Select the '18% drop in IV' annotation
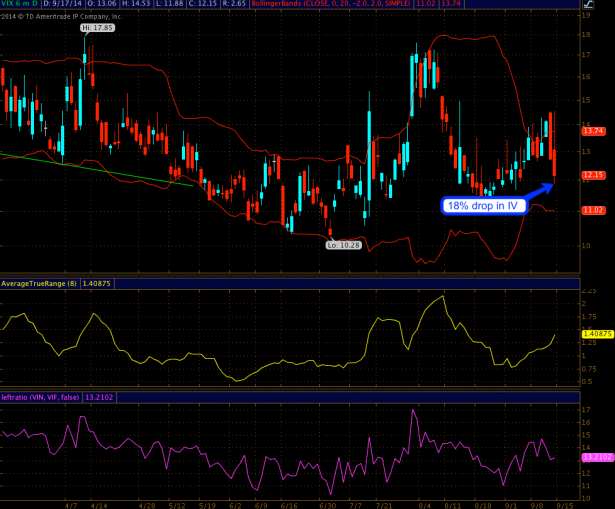 tap(484, 206)
